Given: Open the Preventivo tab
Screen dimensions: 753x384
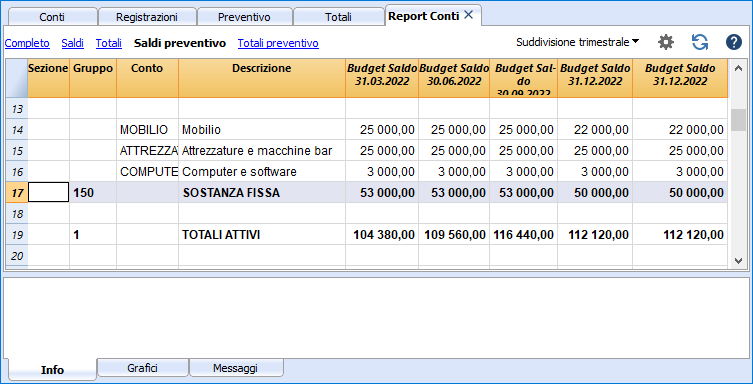Looking at the screenshot, I should 244,17.
